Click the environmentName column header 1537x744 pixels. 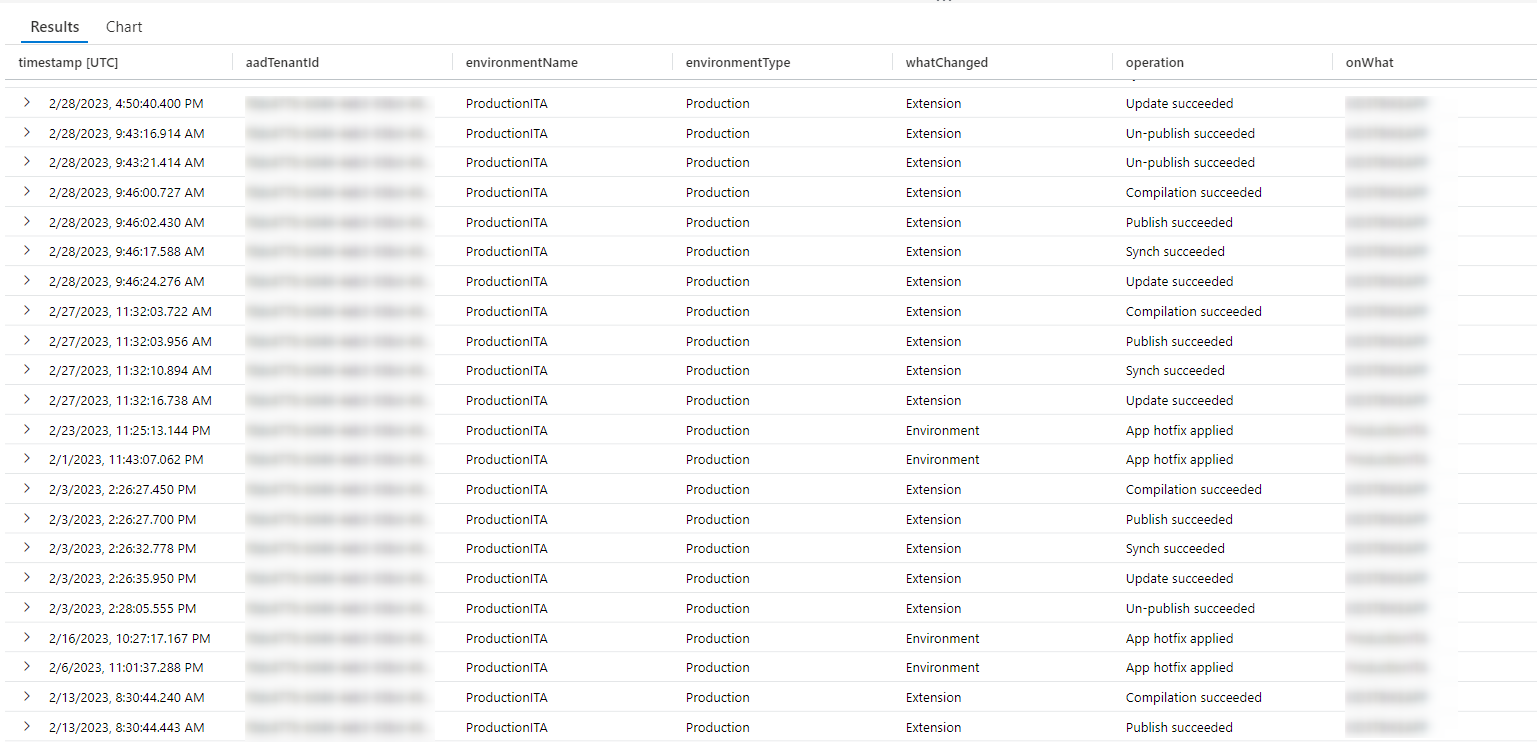point(521,63)
